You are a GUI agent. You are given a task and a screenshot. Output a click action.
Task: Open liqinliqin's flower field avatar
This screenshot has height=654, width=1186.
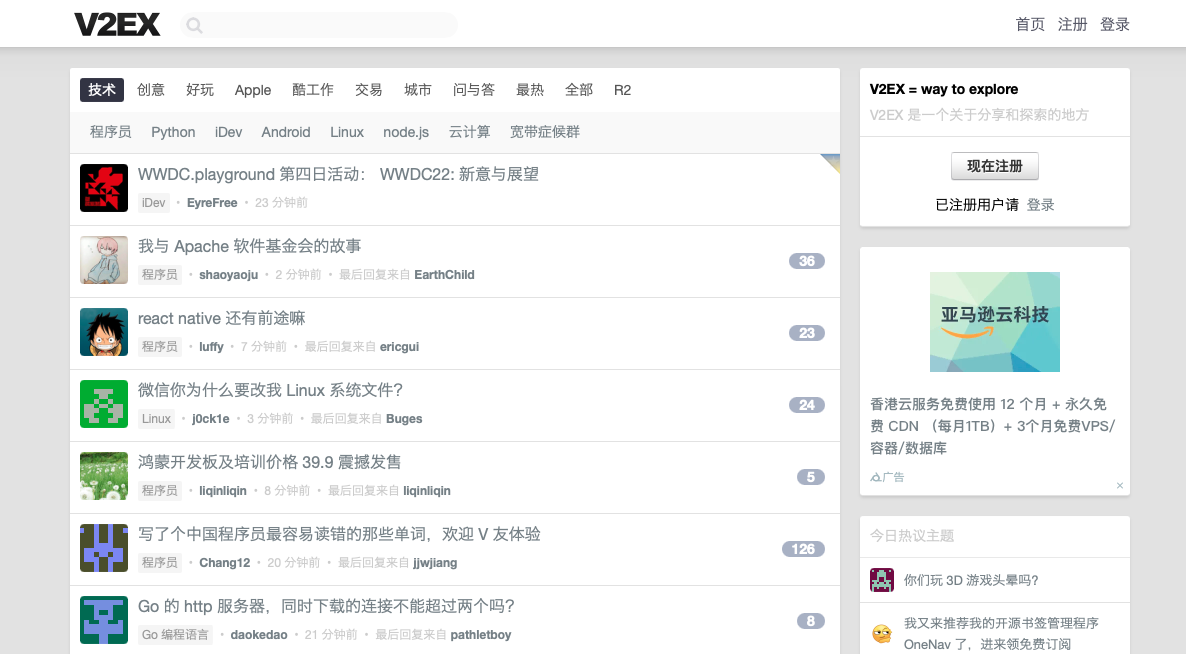[104, 476]
